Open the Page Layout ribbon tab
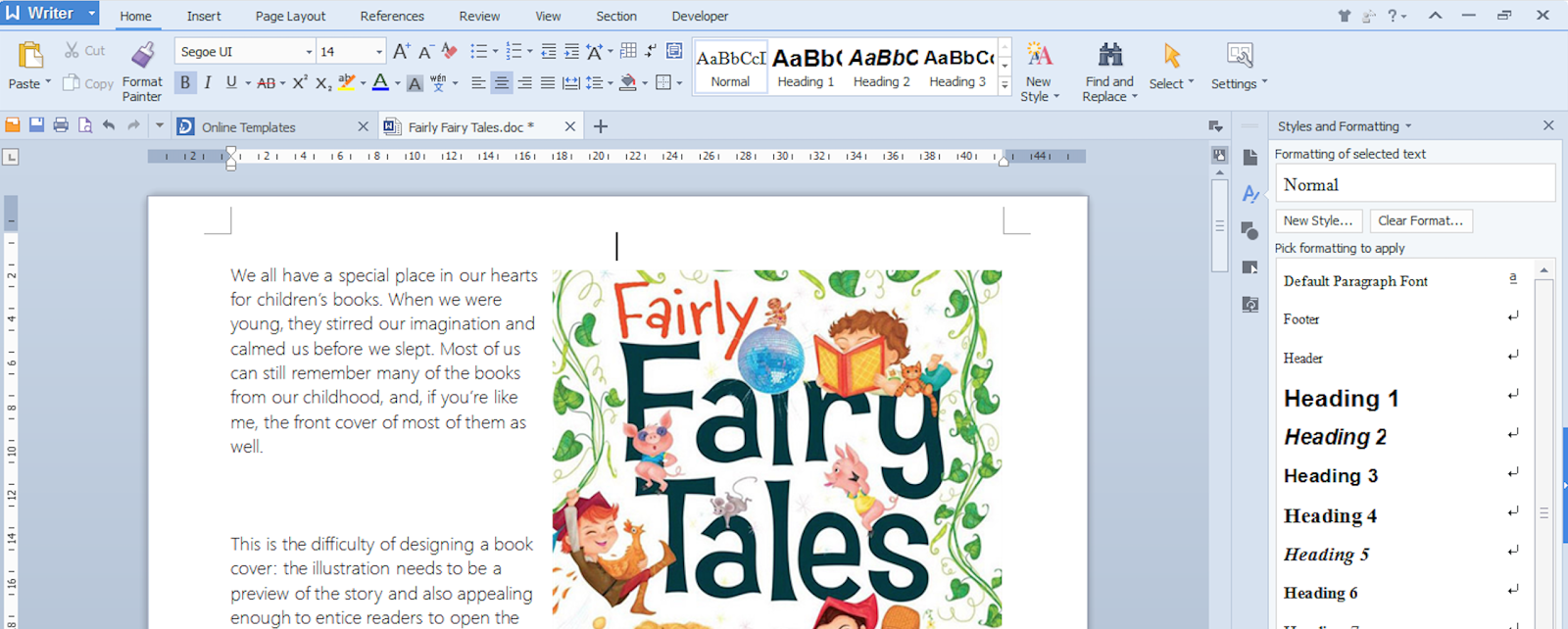Screen dimensions: 1568x629 coord(290,16)
